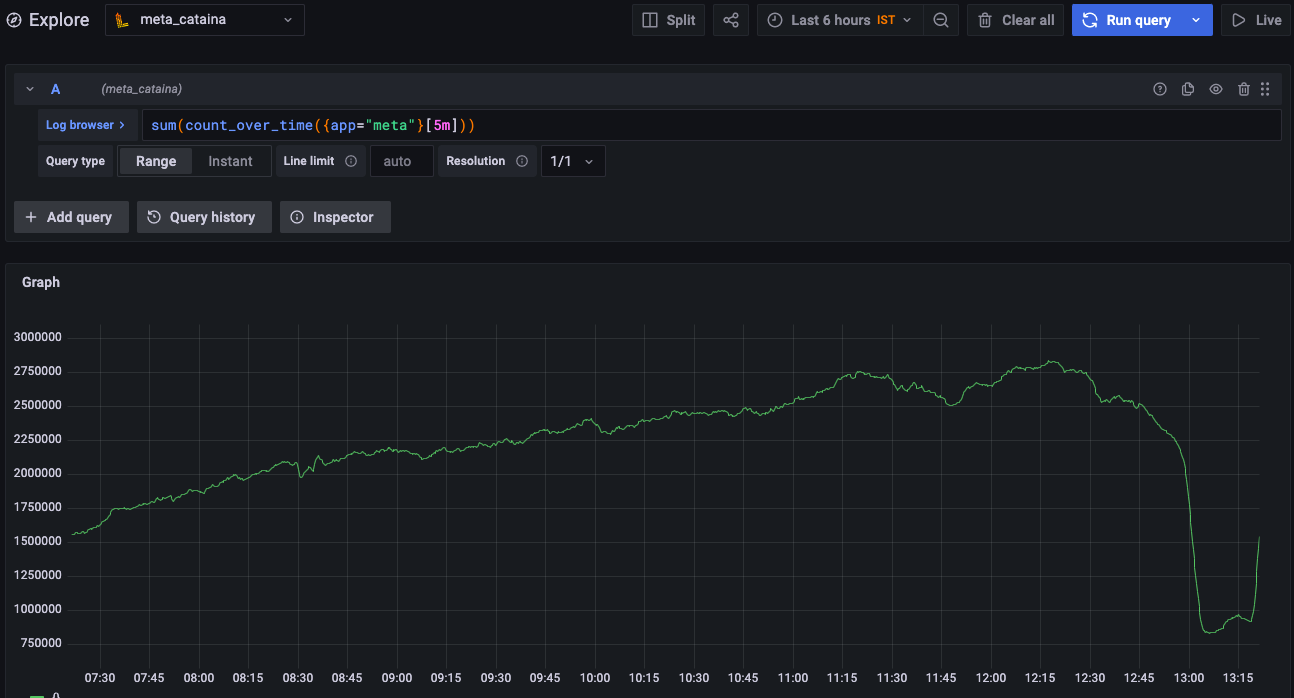Click the Add query button
Screen dimensions: 1294x698
coord(71,217)
